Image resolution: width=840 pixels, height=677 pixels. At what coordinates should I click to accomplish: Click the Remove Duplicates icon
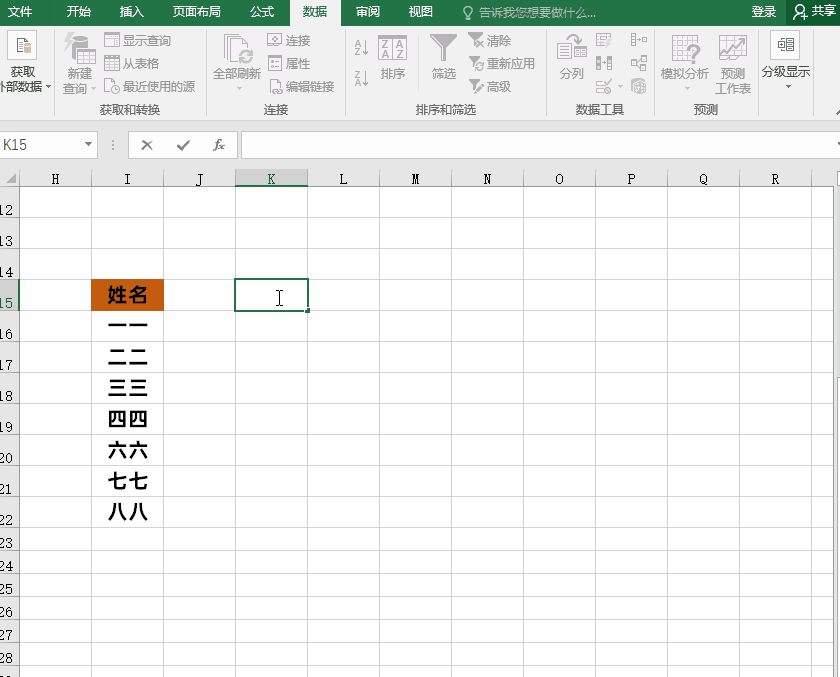(x=604, y=63)
